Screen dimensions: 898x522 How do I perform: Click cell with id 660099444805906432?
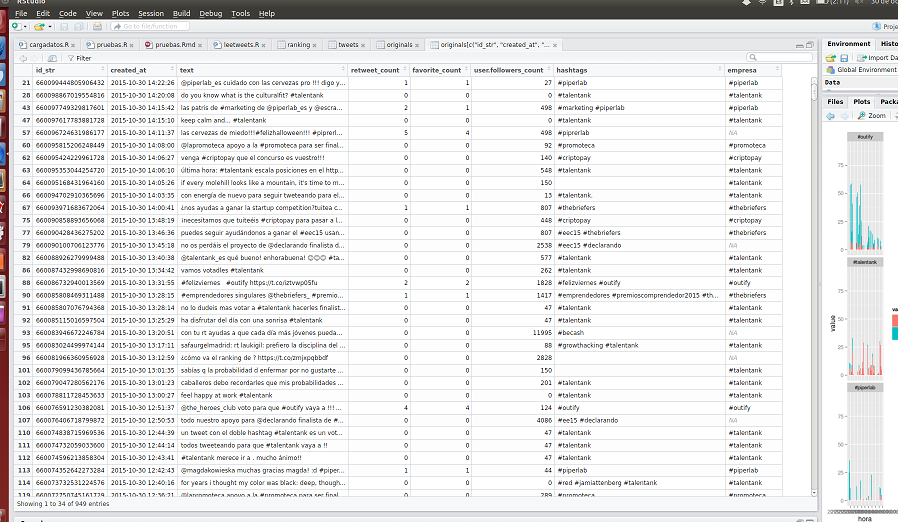[x=70, y=83]
